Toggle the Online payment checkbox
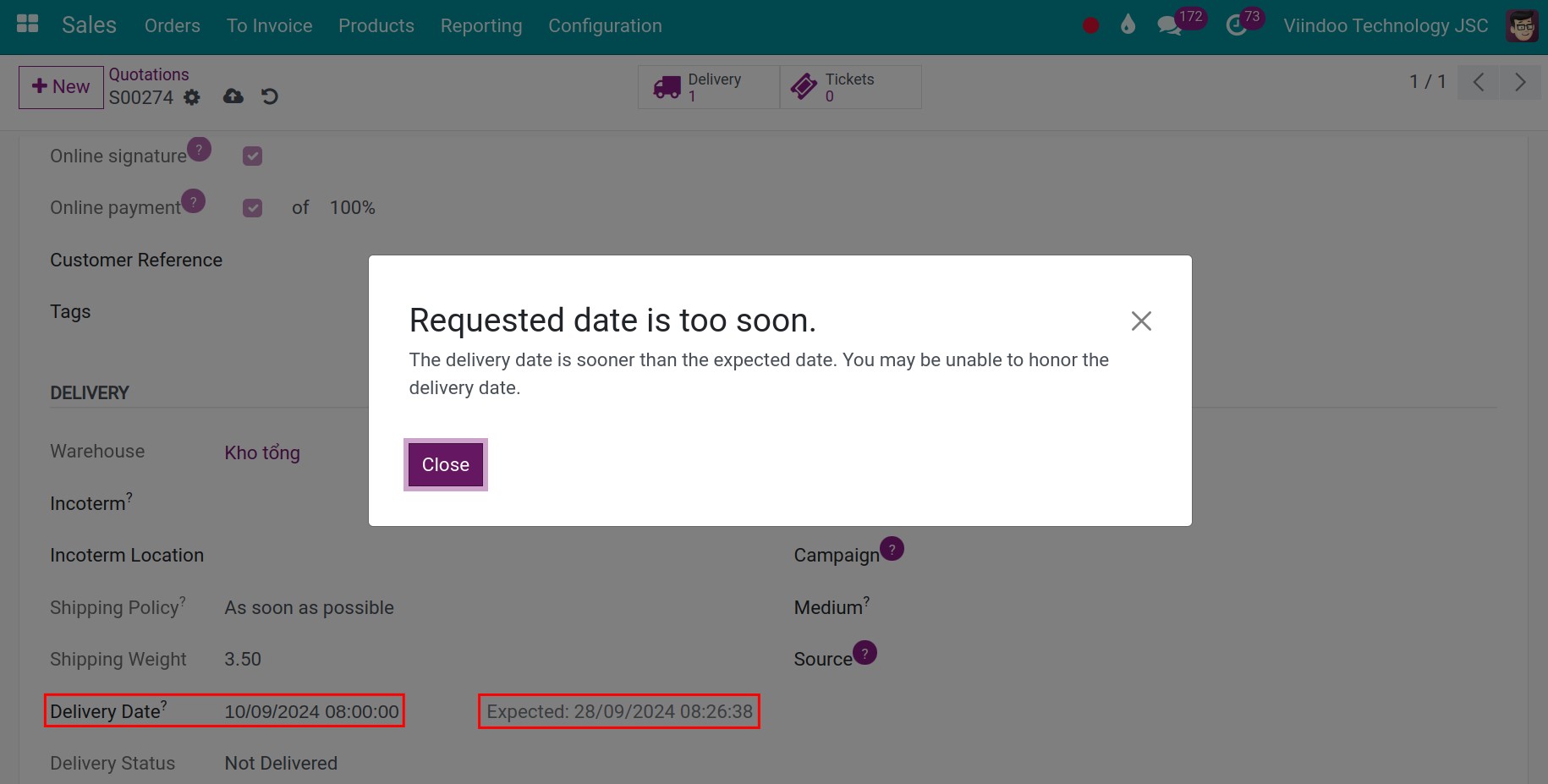 252,208
